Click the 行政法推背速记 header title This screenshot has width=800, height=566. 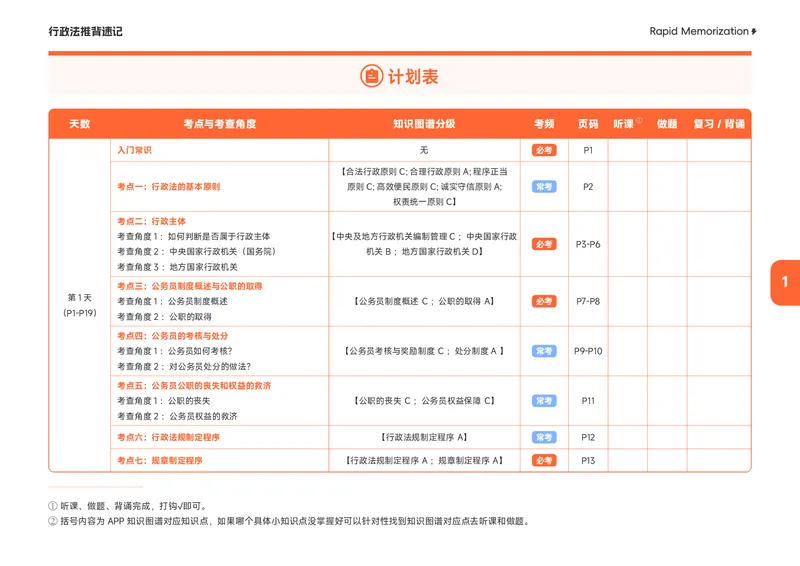click(x=86, y=32)
